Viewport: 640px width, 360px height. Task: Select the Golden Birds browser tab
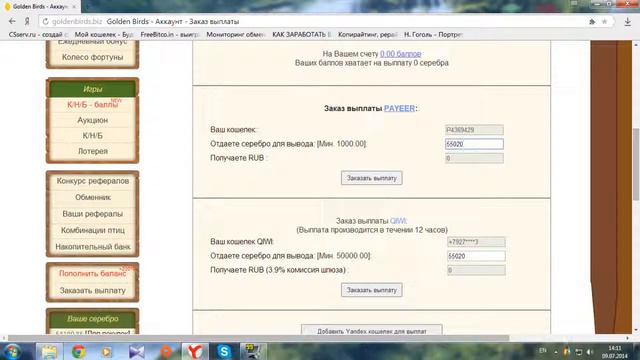point(40,7)
